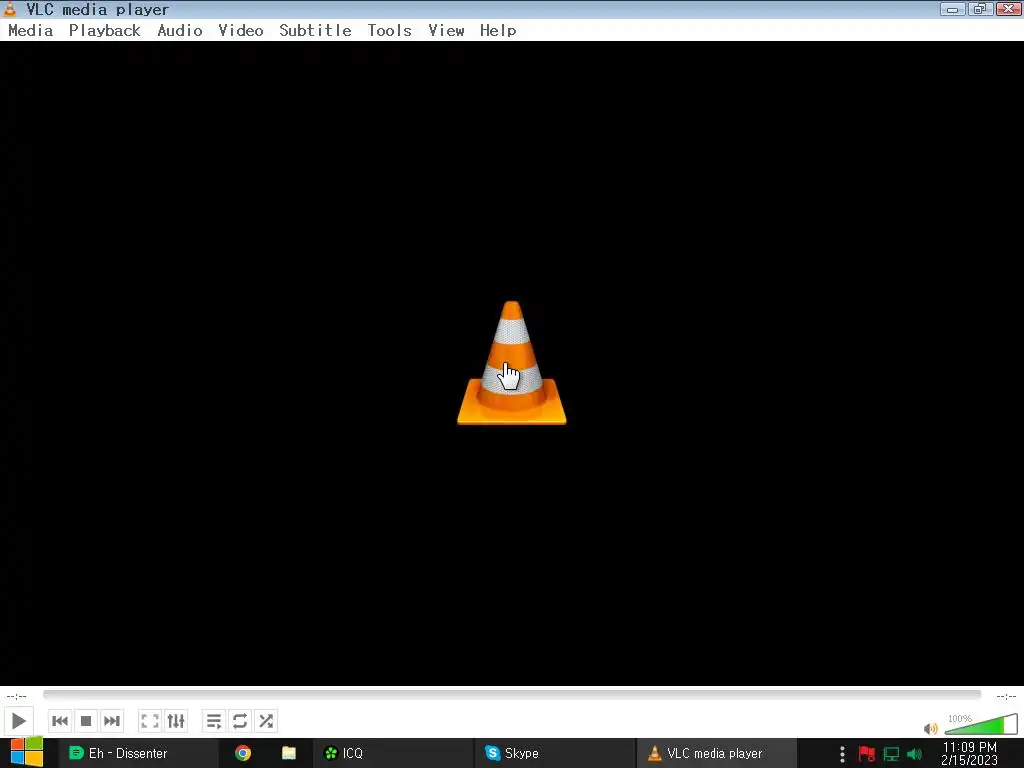Skip to next media track
1024x768 pixels.
(x=112, y=721)
